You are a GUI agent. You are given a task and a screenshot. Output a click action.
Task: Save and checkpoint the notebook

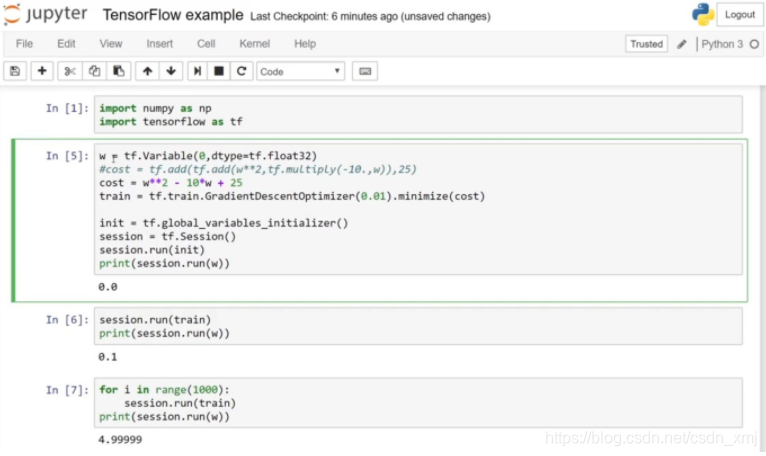[x=15, y=71]
